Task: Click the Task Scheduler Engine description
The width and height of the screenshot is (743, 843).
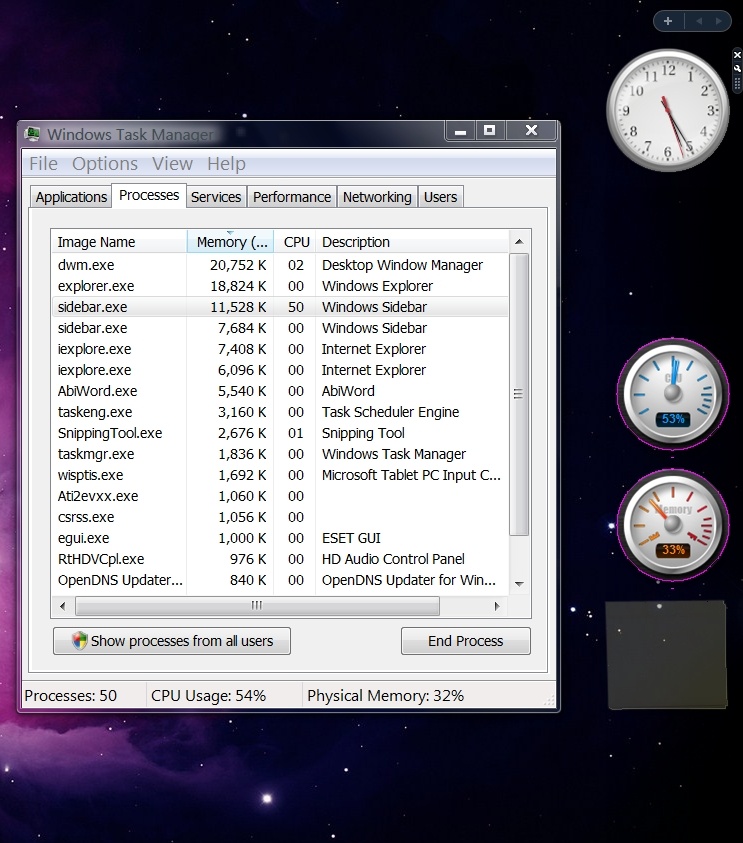Action: pyautogui.click(x=390, y=412)
